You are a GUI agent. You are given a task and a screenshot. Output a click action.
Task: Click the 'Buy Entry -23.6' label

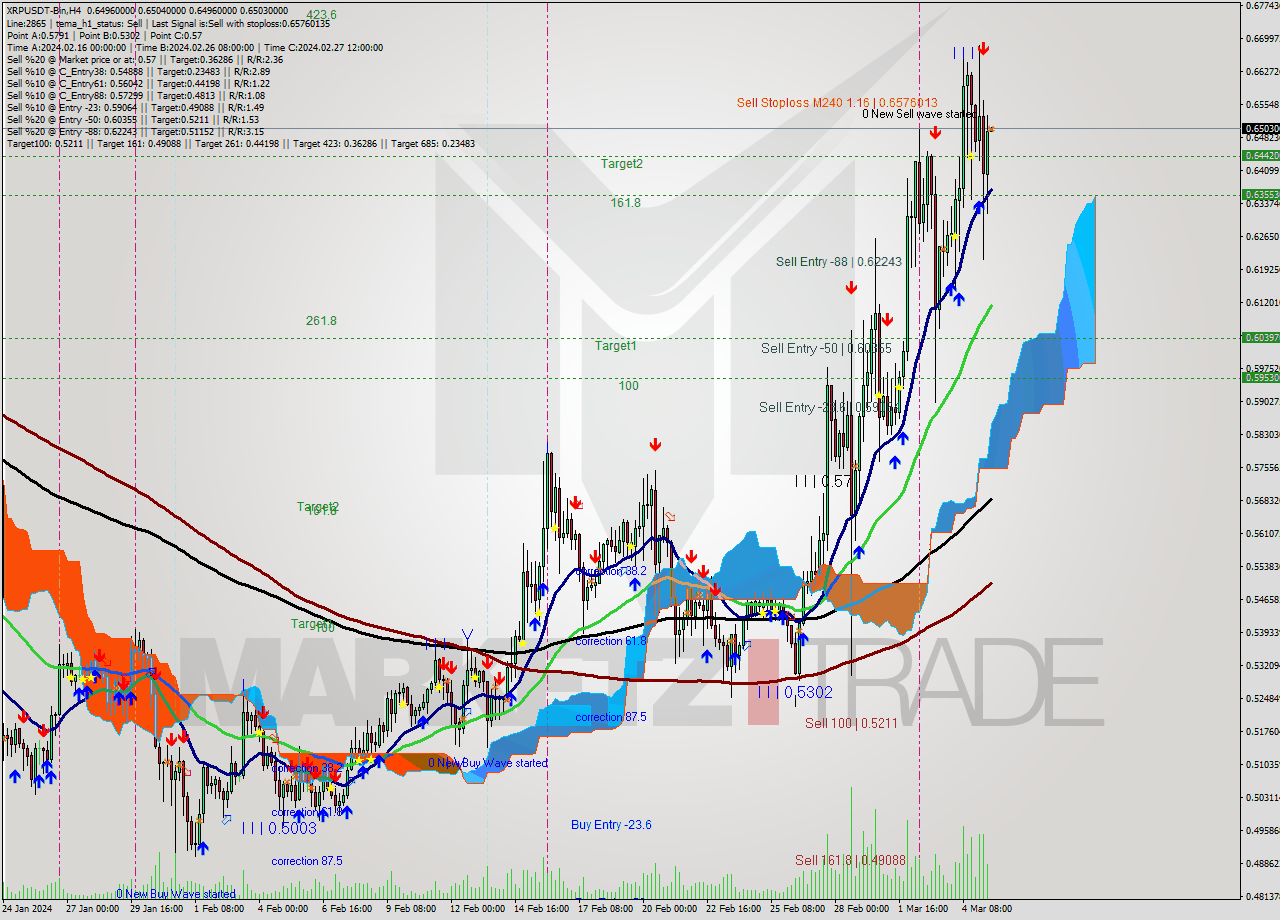click(x=611, y=825)
